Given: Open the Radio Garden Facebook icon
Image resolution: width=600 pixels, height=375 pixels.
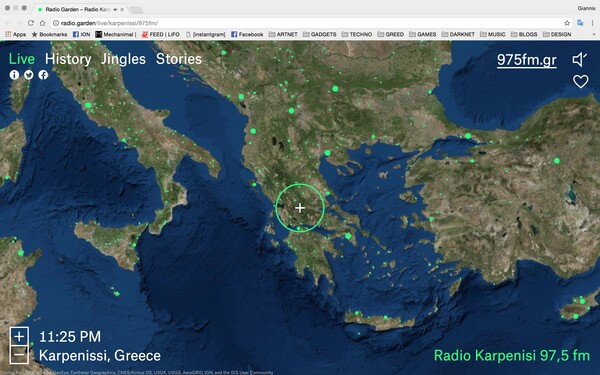Looking at the screenshot, I should 43,75.
